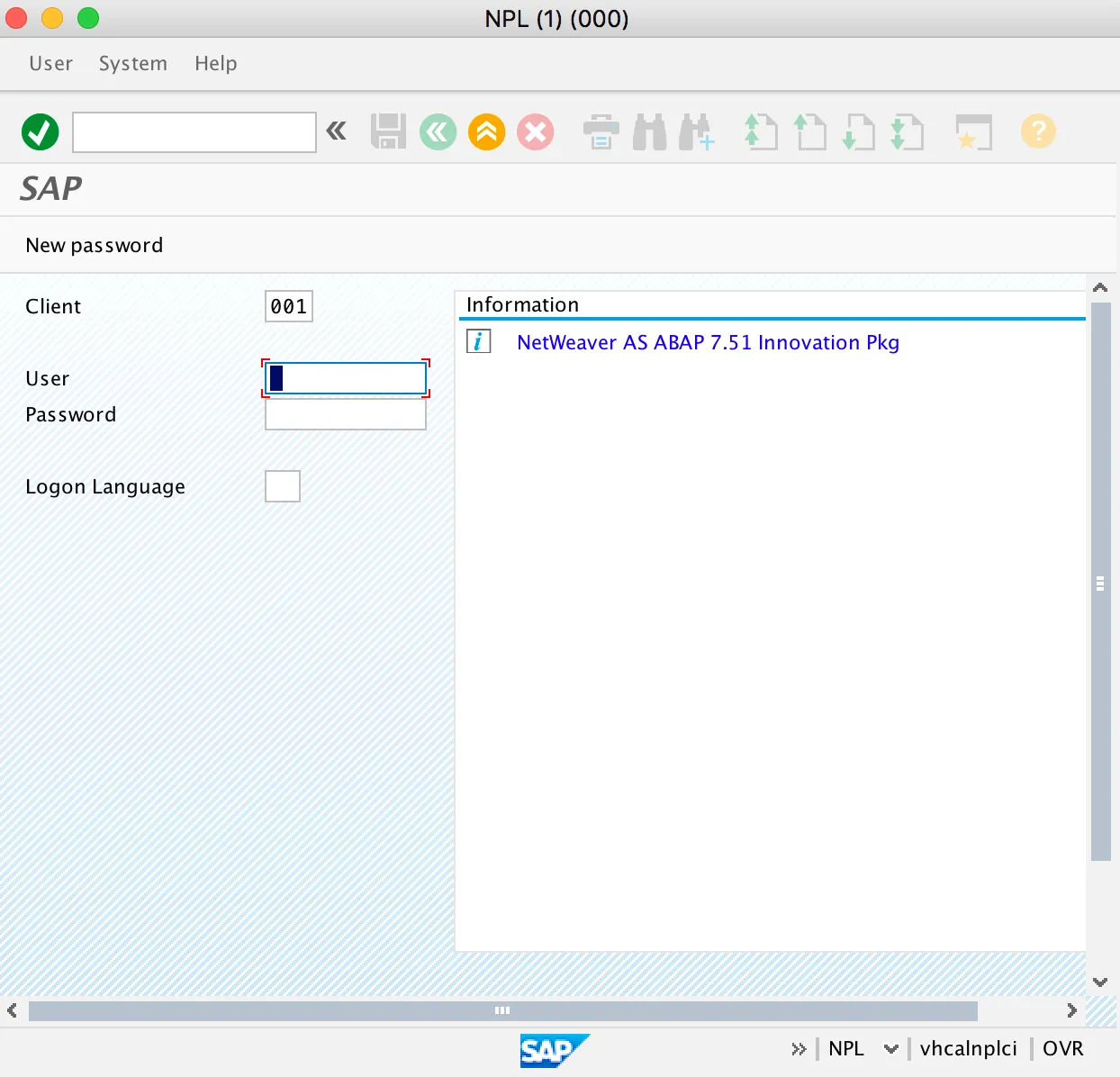Open the User menu

coord(50,64)
